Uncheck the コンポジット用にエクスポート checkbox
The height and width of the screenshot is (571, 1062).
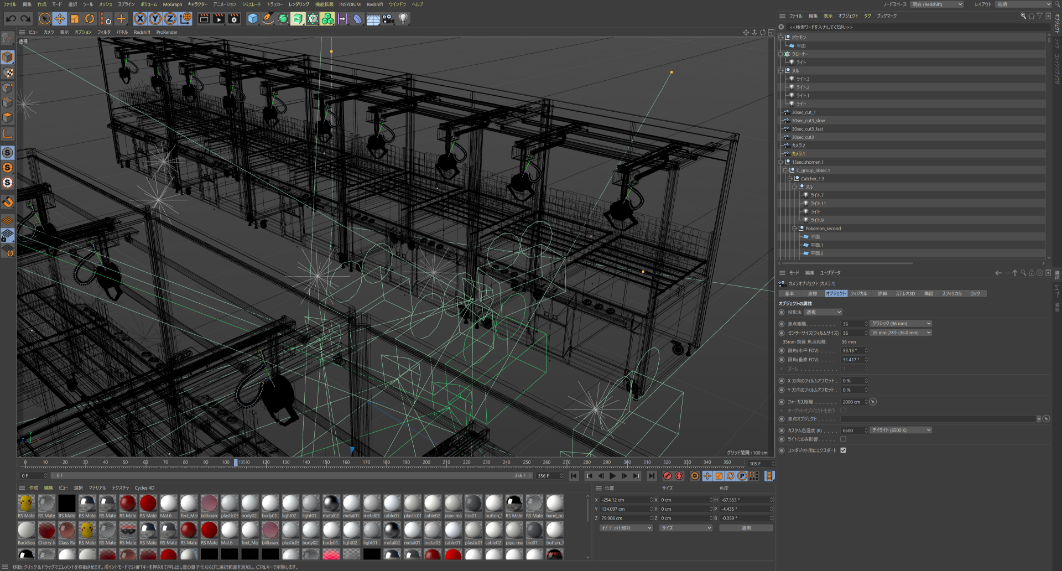[x=844, y=450]
